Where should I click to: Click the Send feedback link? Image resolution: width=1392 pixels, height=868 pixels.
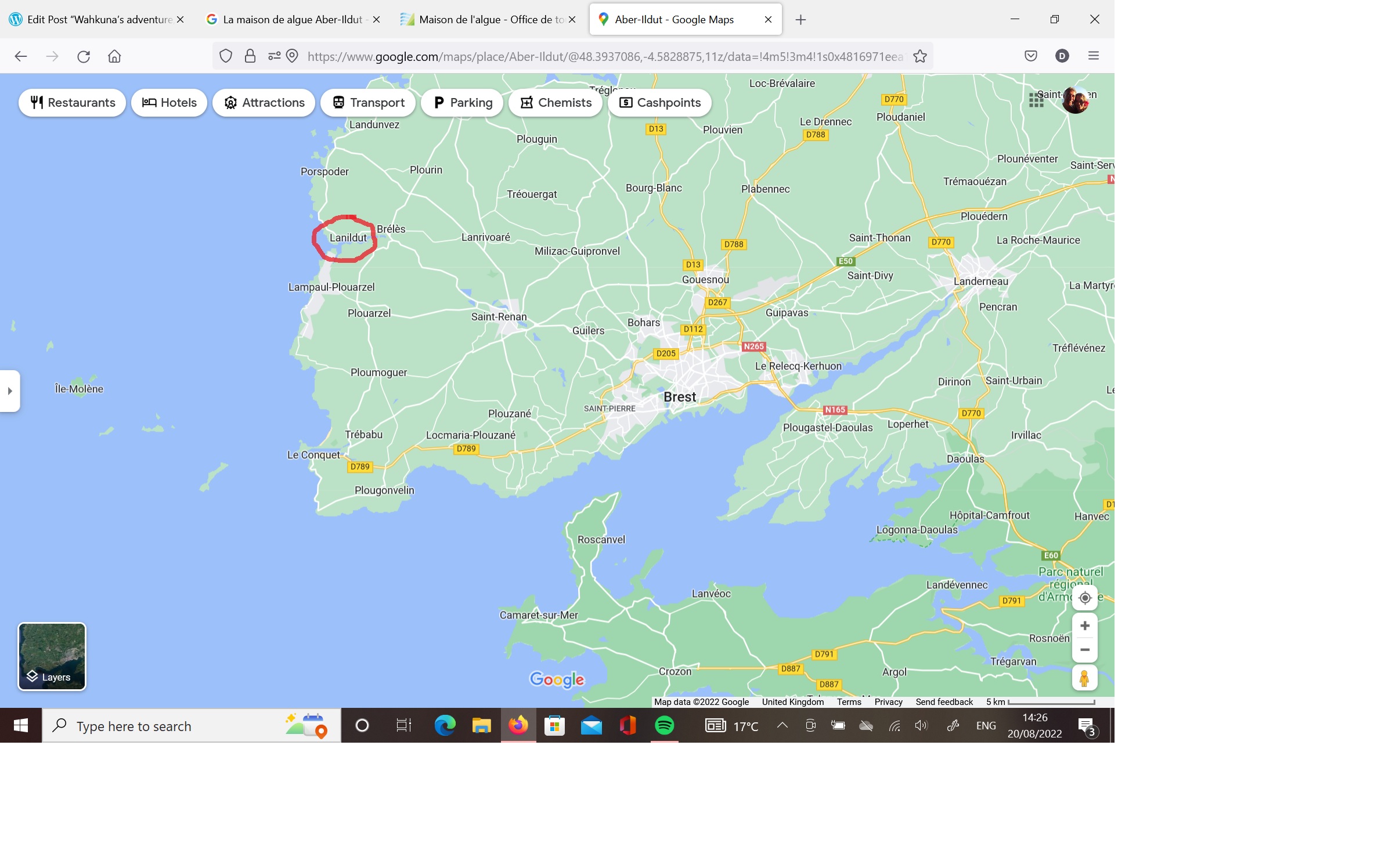pyautogui.click(x=944, y=702)
